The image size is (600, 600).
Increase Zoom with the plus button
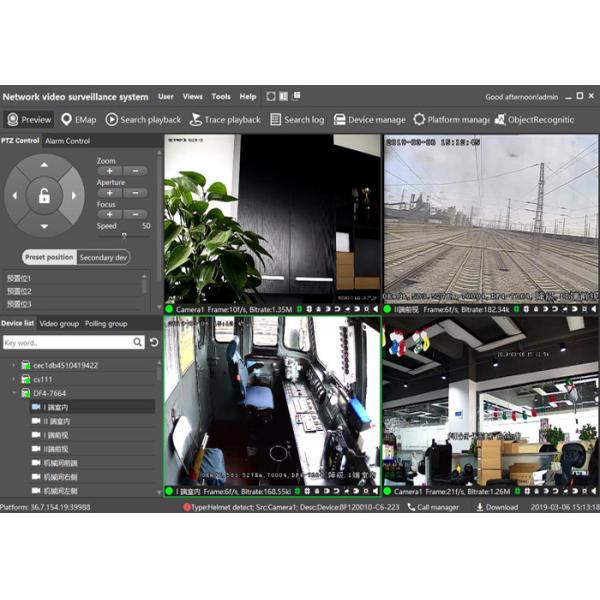tap(109, 171)
